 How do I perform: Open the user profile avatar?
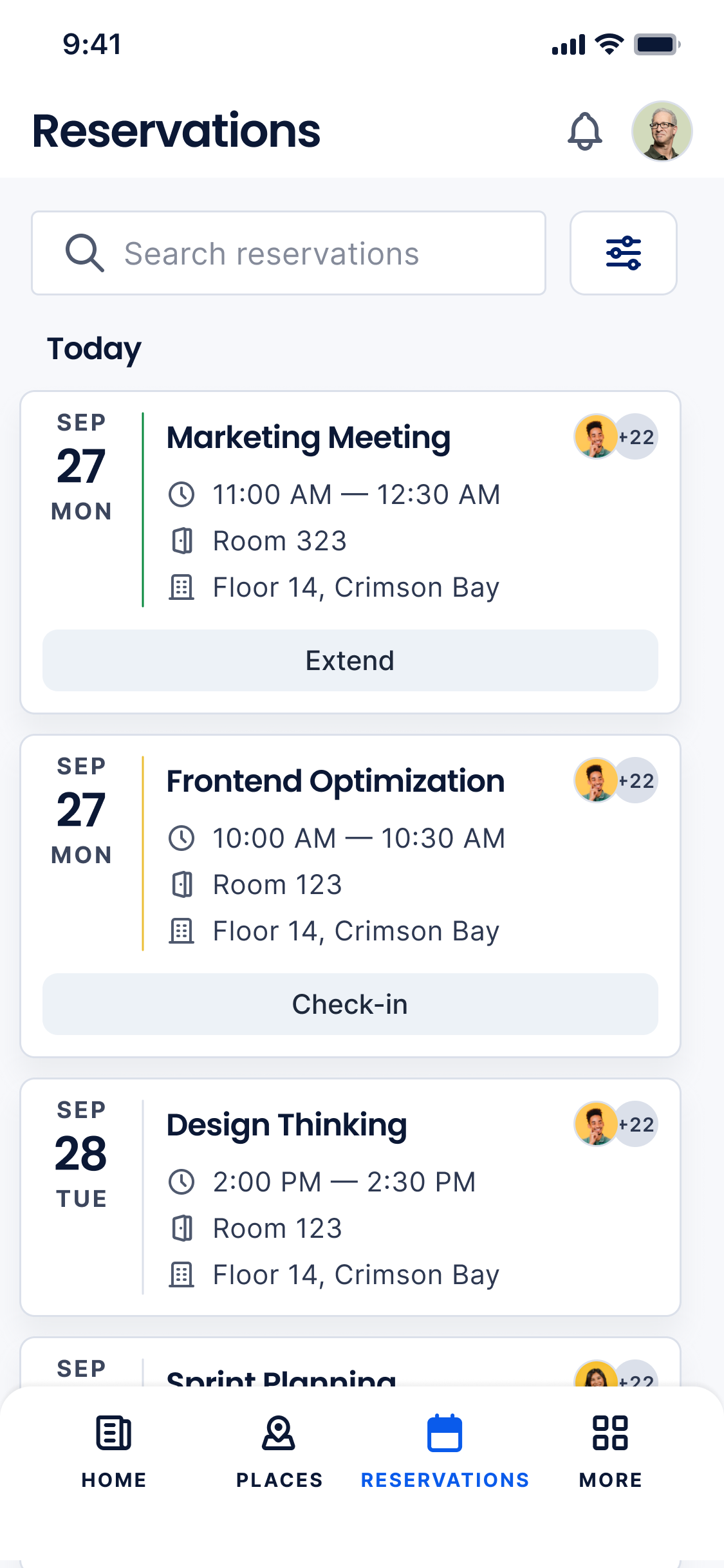point(662,131)
